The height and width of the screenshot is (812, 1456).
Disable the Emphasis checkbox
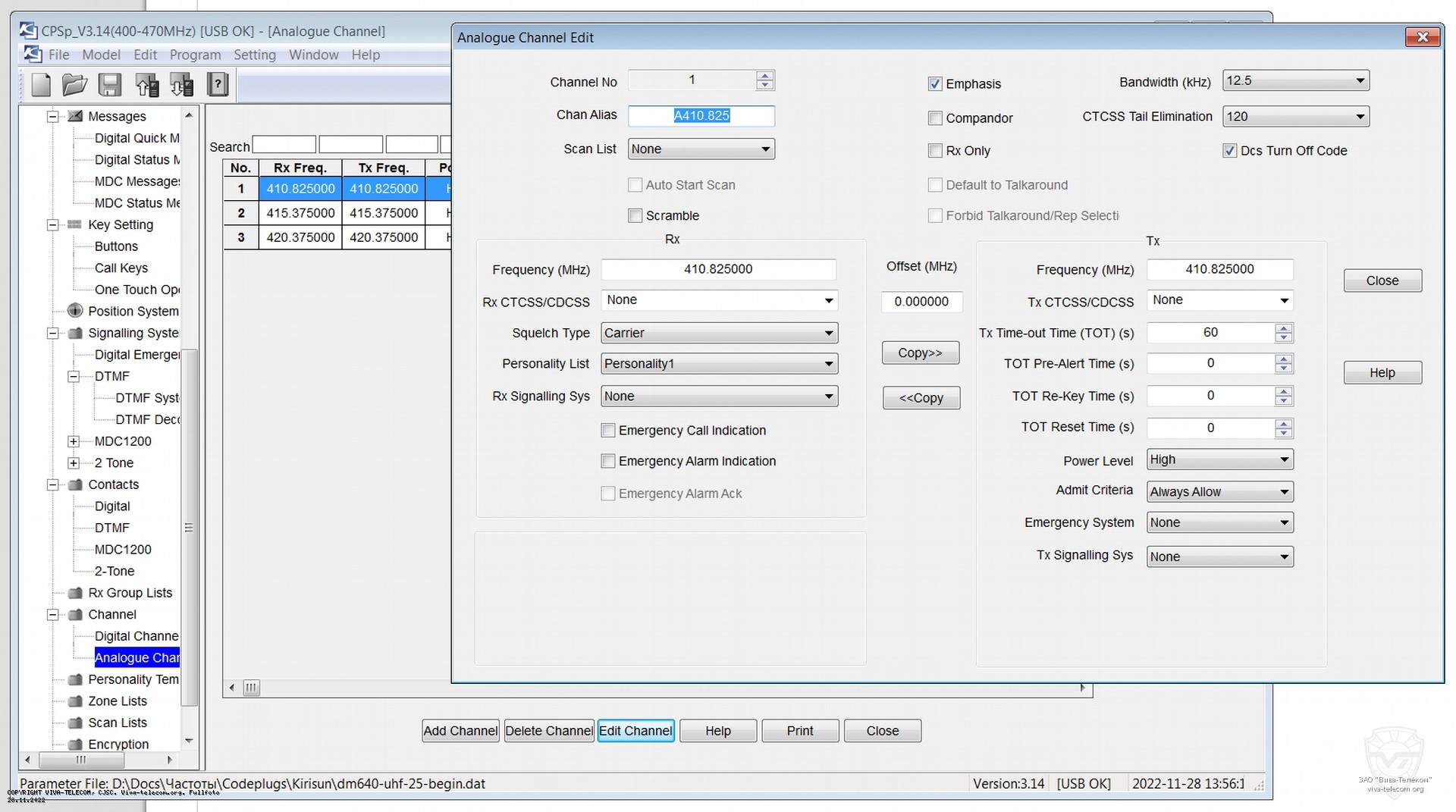(935, 84)
